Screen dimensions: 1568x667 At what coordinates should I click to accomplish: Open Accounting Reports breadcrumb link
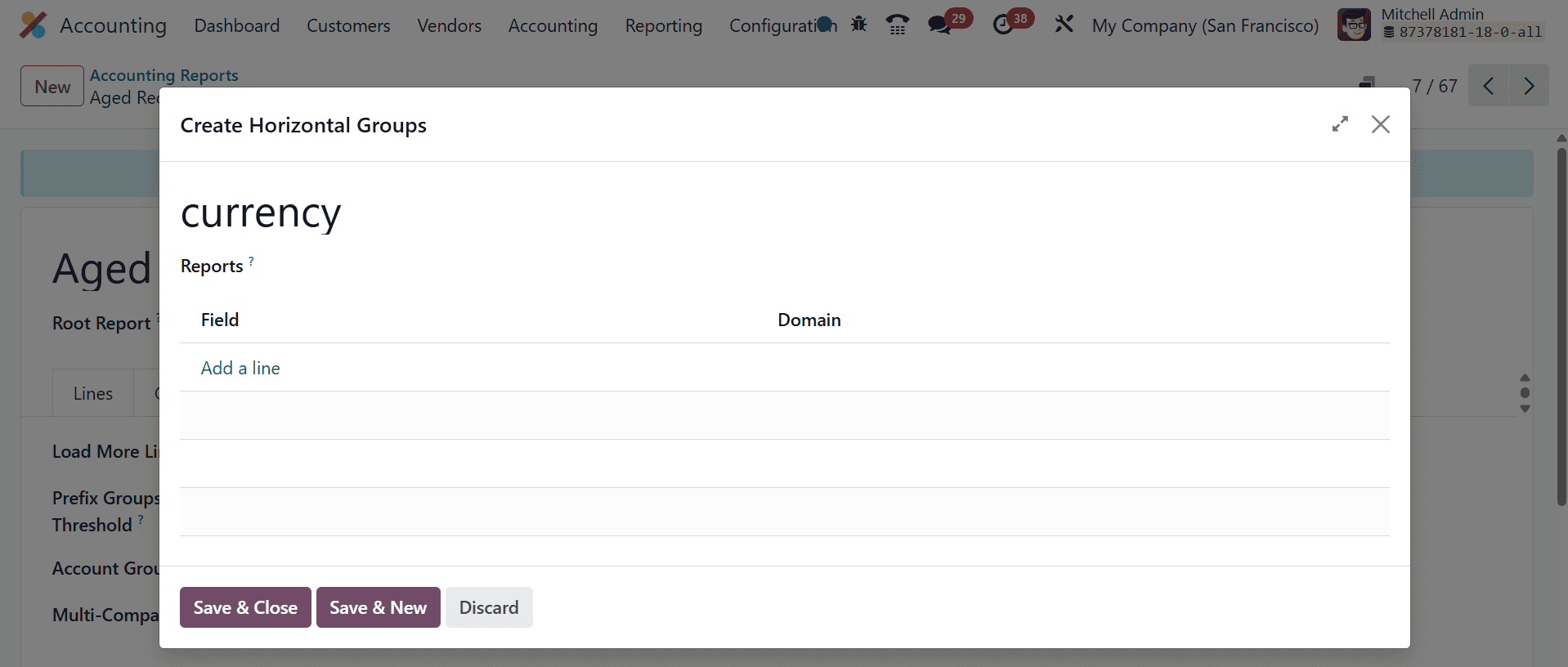point(164,75)
